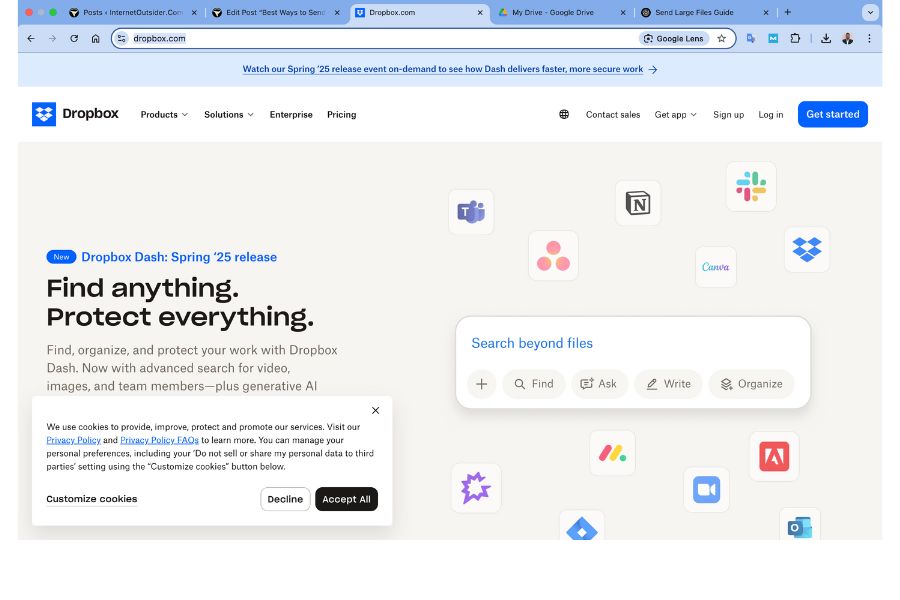Switch to the Send Large Files Guide tab

pyautogui.click(x=704, y=12)
